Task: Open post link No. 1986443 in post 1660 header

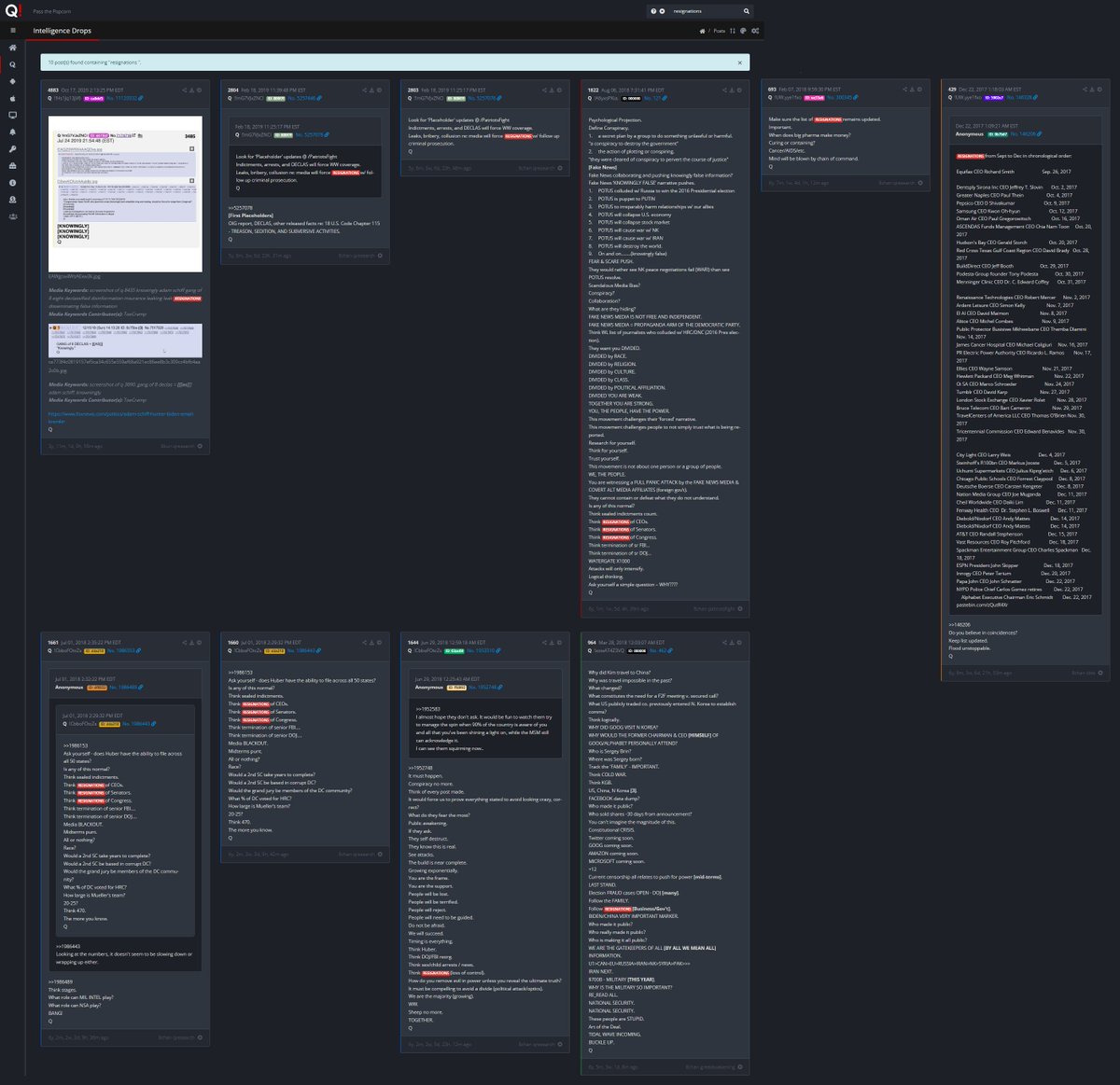Action: click(x=302, y=650)
